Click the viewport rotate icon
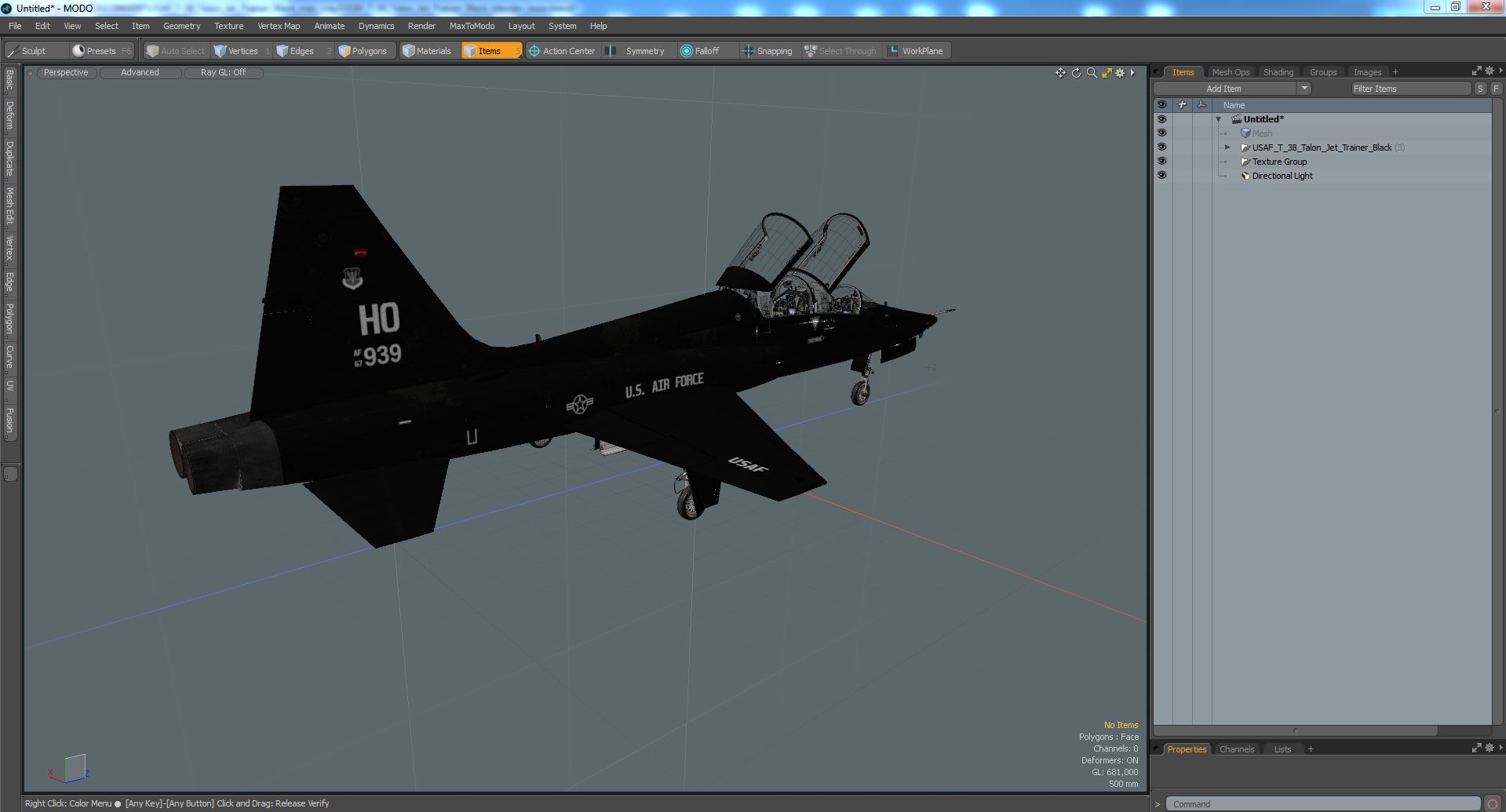Image resolution: width=1506 pixels, height=812 pixels. pyautogui.click(x=1076, y=73)
